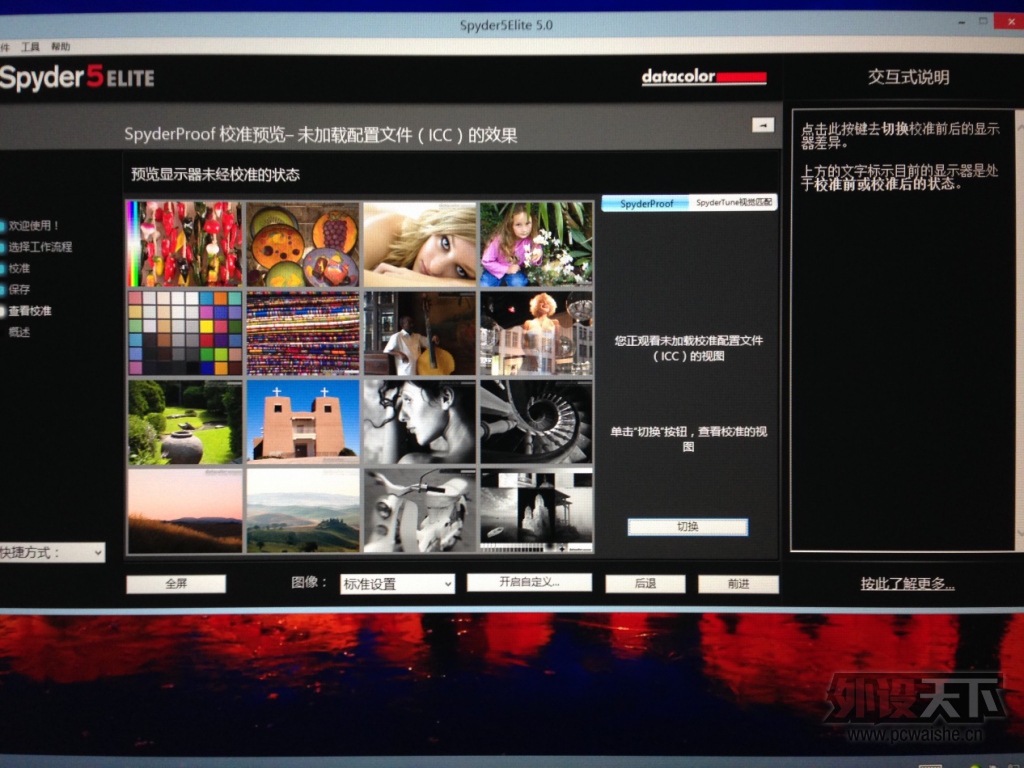The height and width of the screenshot is (768, 1024).
Task: Open the 按此了解更多... link
Action: pos(907,584)
